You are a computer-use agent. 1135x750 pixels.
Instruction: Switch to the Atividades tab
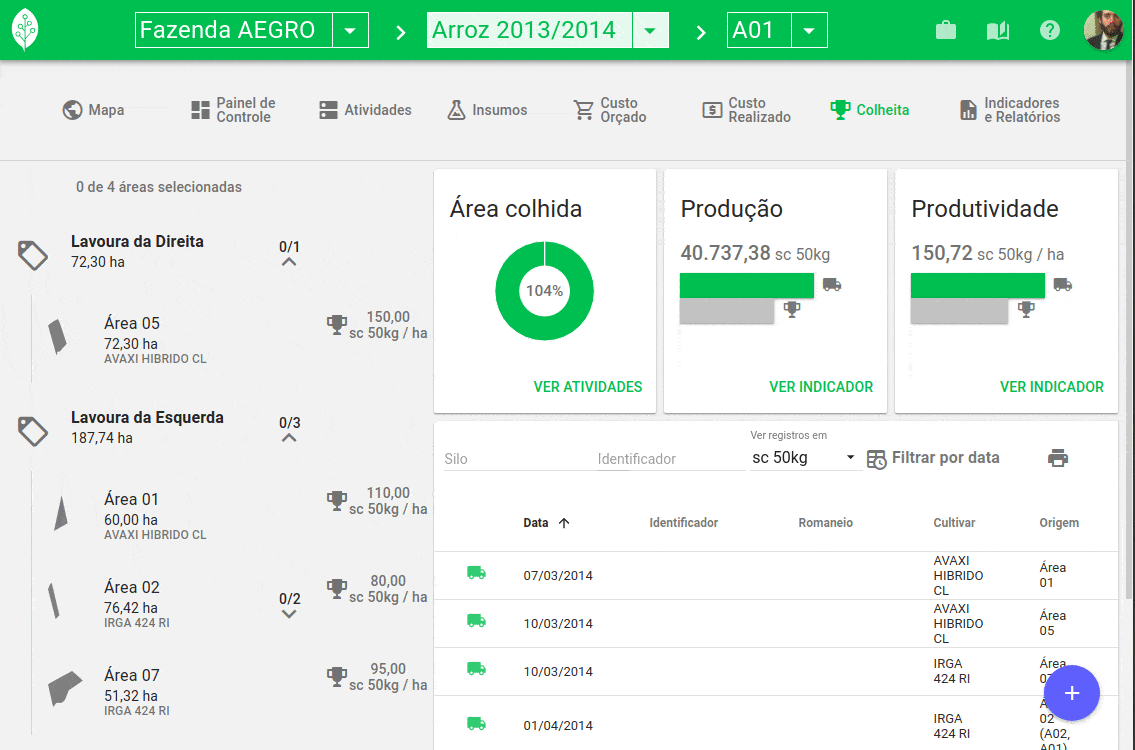click(364, 110)
